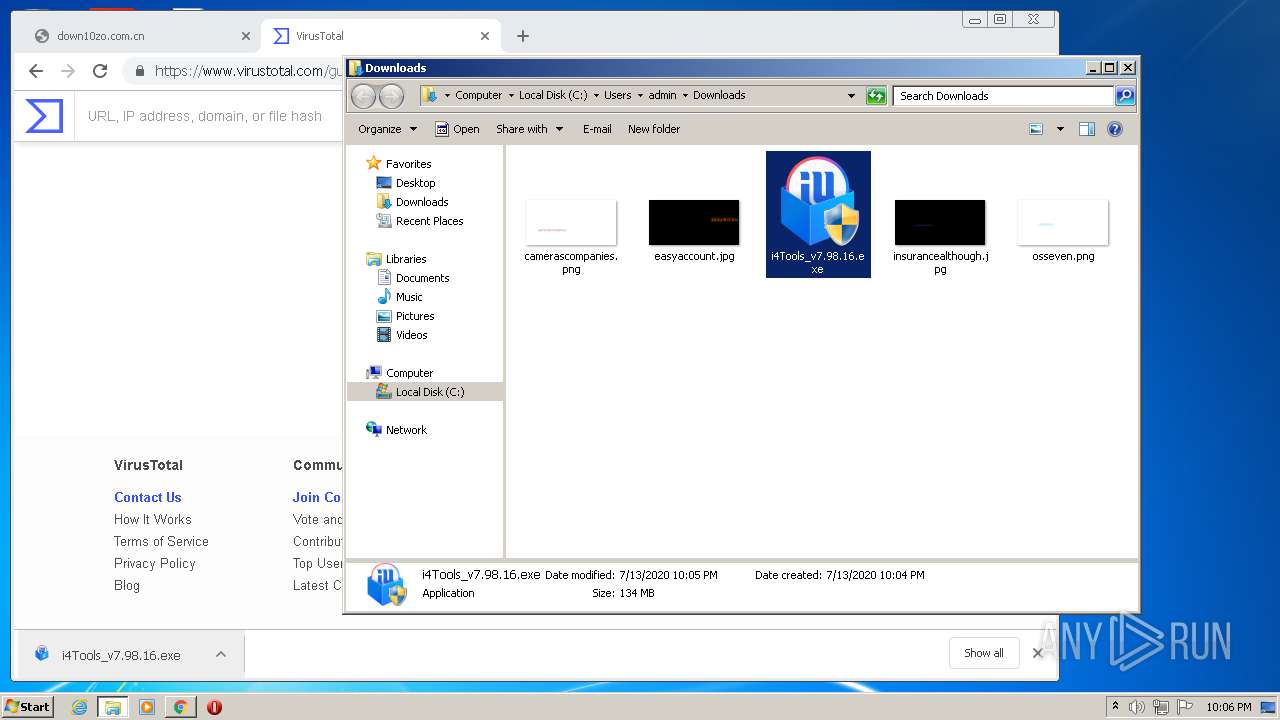Click the volume speaker tray icon
This screenshot has width=1280, height=720.
point(1137,707)
